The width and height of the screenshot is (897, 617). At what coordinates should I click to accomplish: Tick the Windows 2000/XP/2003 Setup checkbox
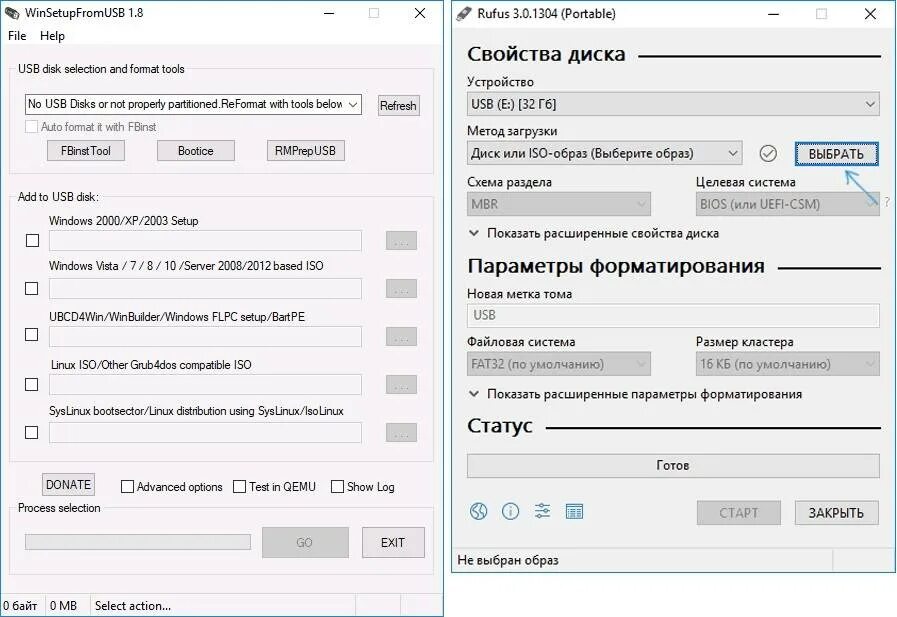tap(33, 240)
